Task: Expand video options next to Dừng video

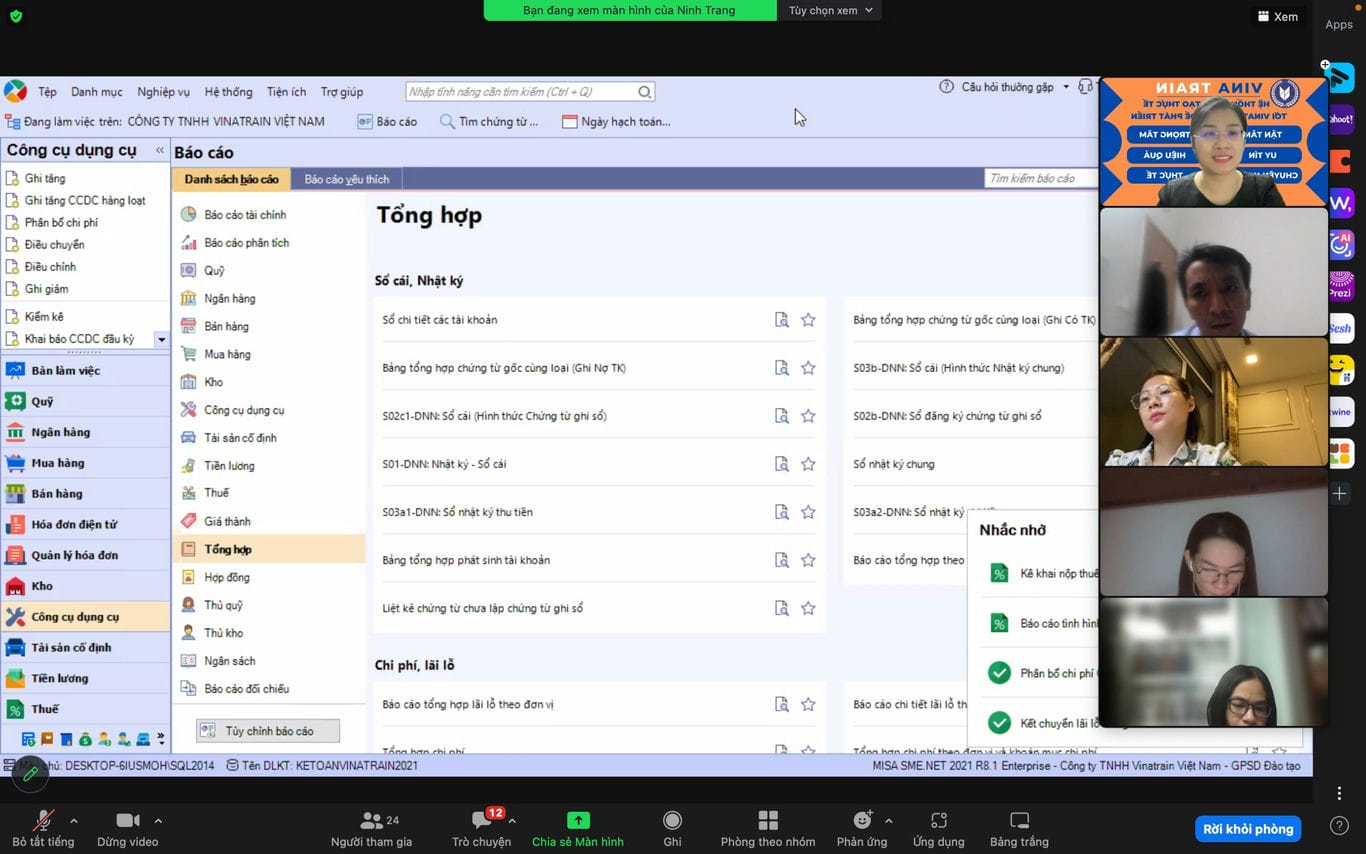Action: (158, 821)
